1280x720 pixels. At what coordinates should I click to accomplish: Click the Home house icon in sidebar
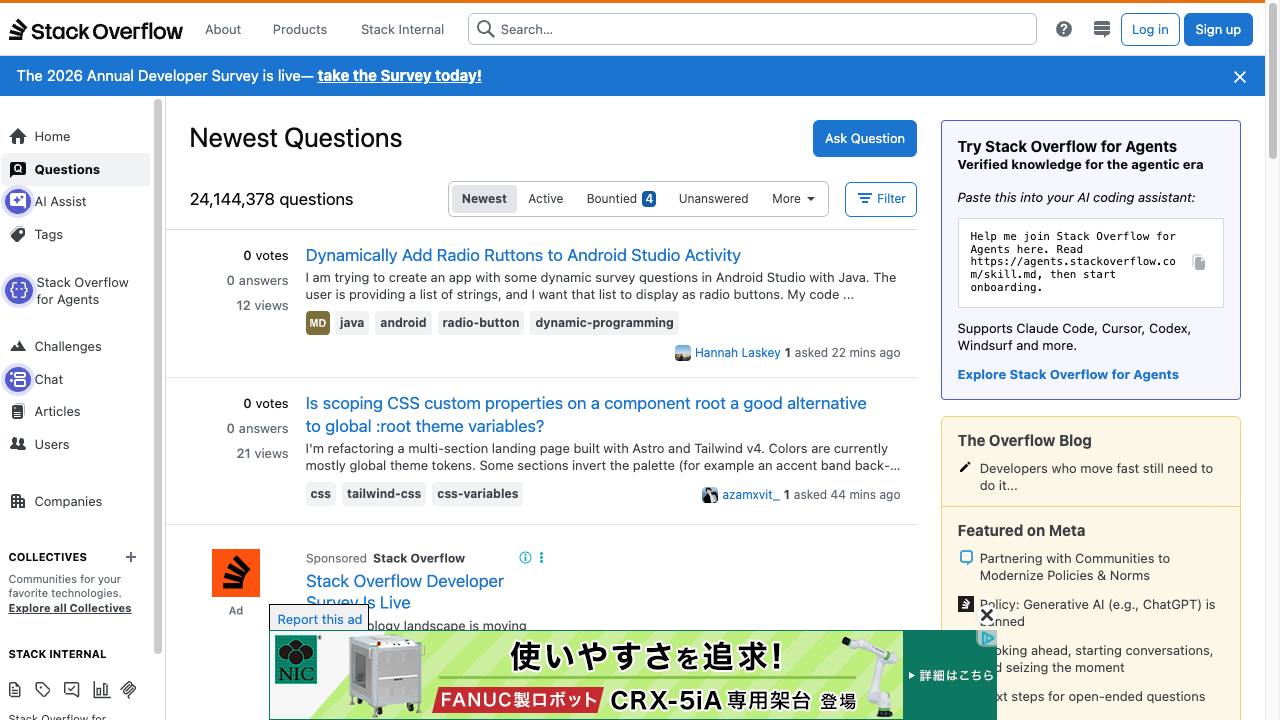pos(18,137)
